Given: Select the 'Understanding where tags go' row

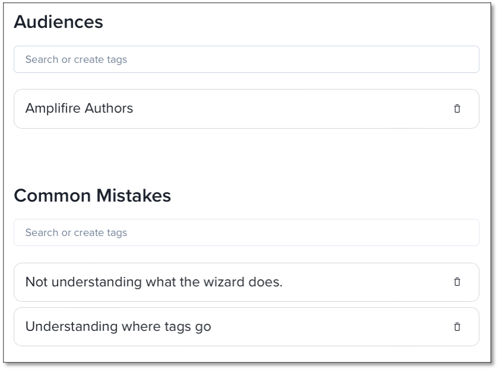Looking at the screenshot, I should click(246, 327).
